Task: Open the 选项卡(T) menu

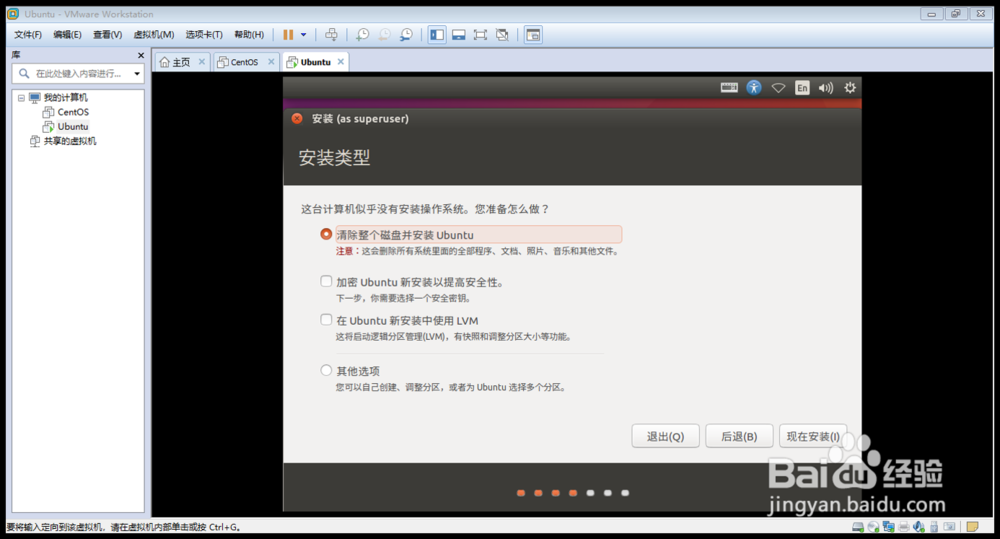Action: pyautogui.click(x=204, y=34)
